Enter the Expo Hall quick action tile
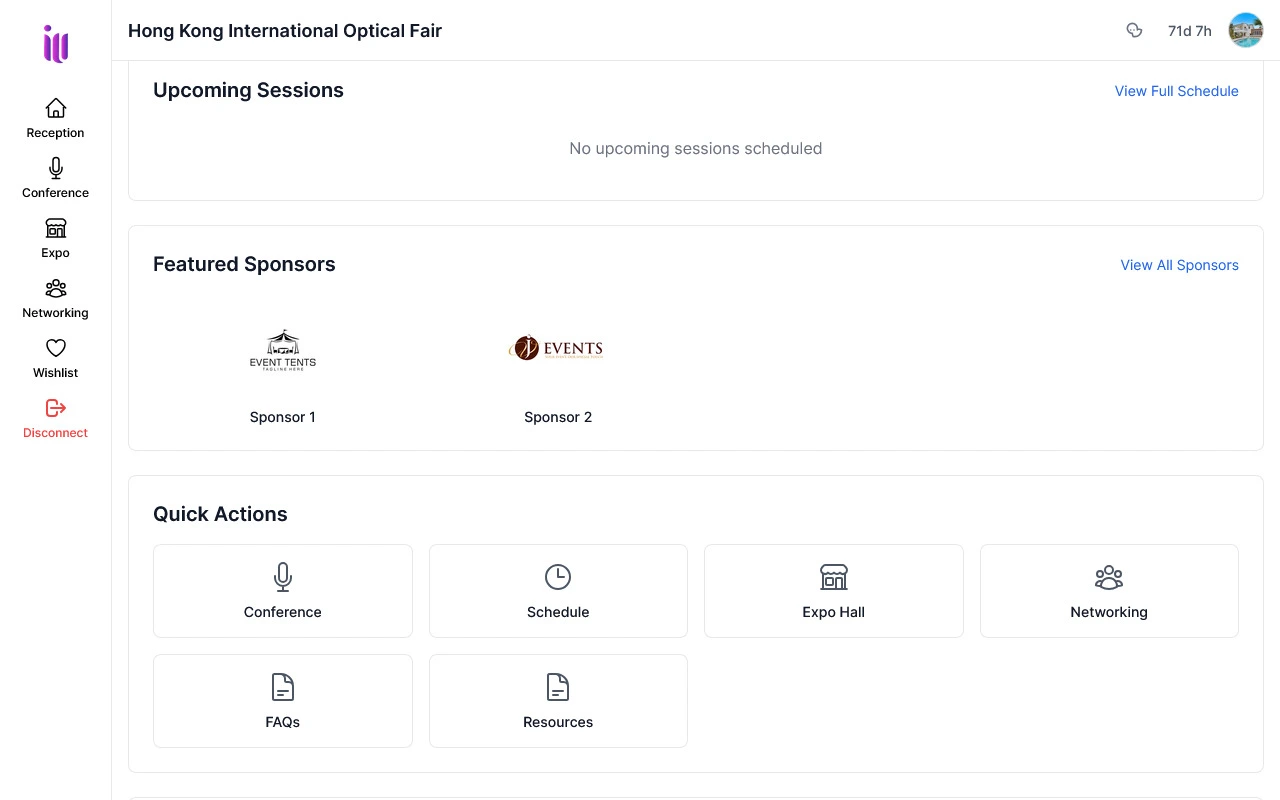Screen dimensions: 1280x800 tap(833, 590)
